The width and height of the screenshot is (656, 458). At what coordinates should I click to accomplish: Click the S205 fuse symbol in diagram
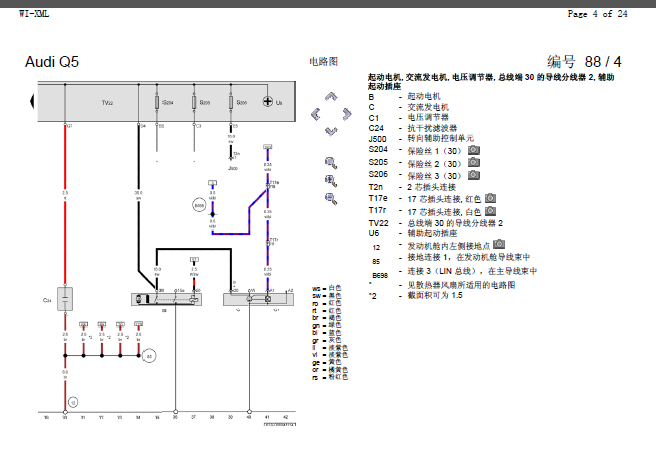(x=194, y=102)
